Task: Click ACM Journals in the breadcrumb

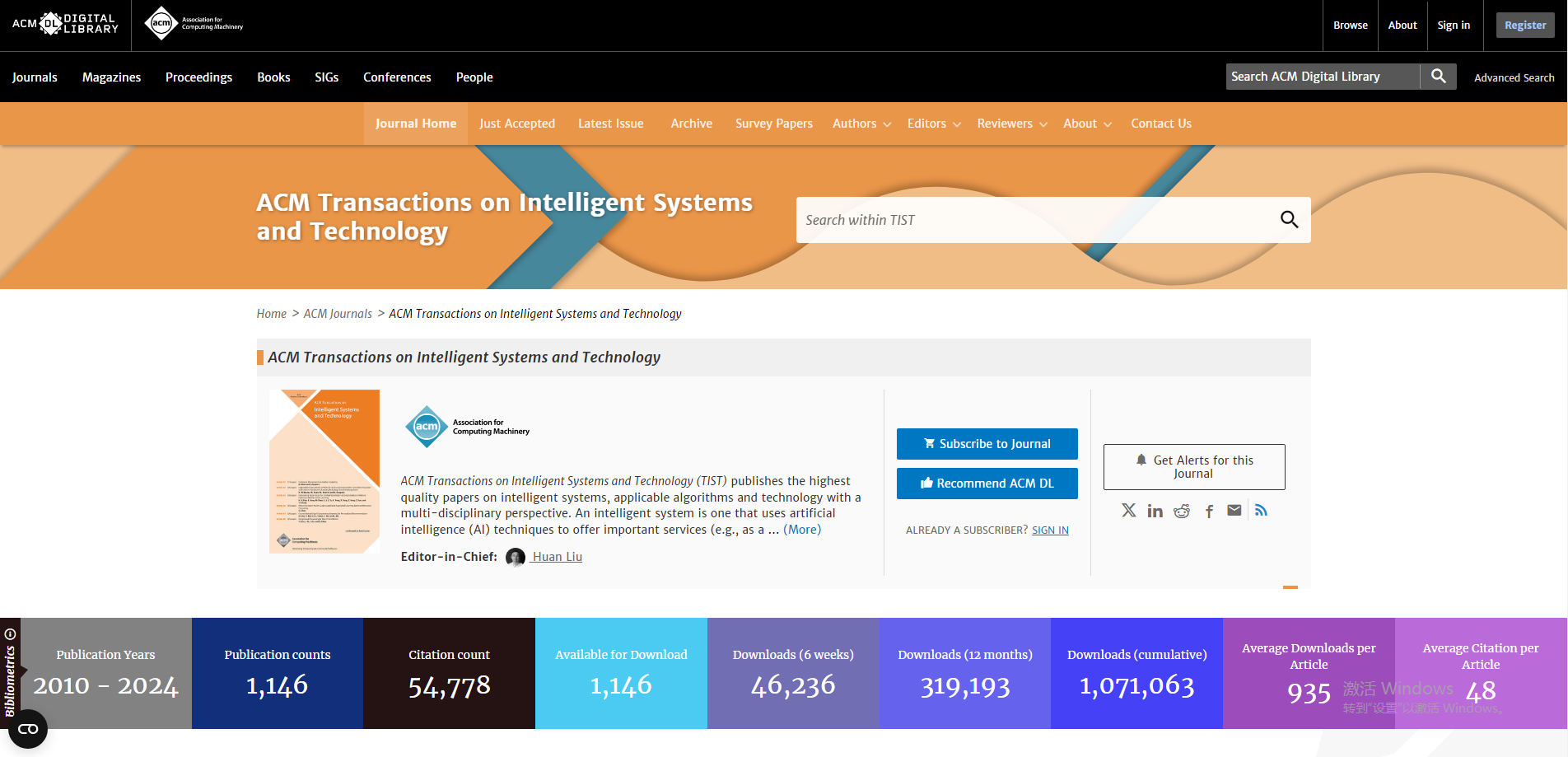Action: pyautogui.click(x=338, y=314)
